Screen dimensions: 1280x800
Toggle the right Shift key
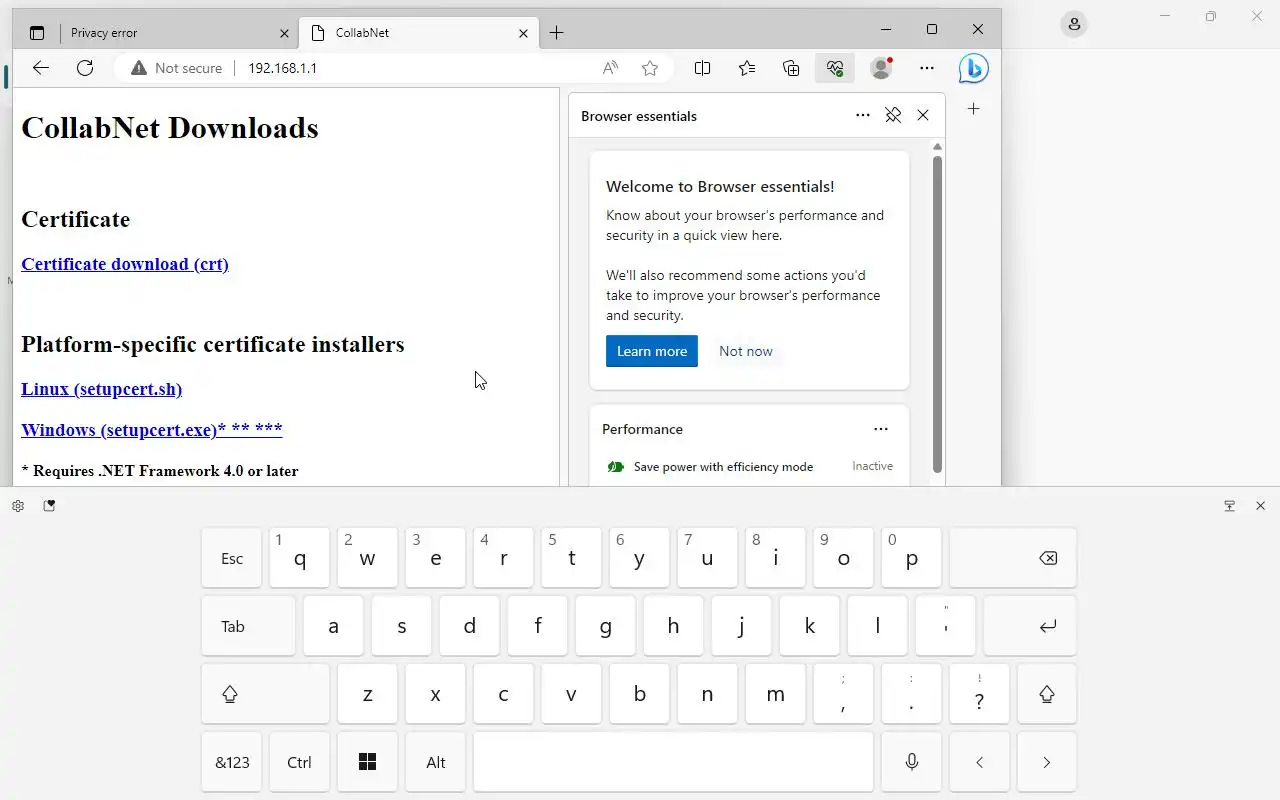click(x=1047, y=694)
